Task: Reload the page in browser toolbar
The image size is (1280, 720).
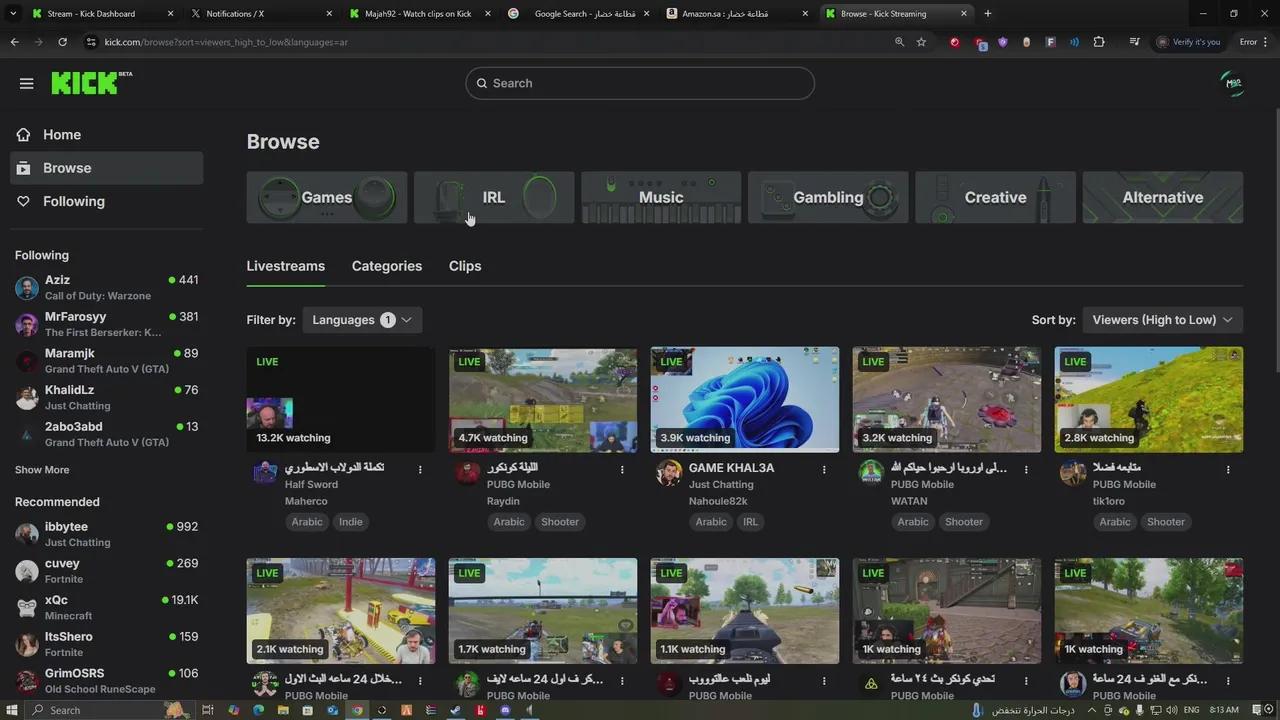Action: [x=62, y=42]
